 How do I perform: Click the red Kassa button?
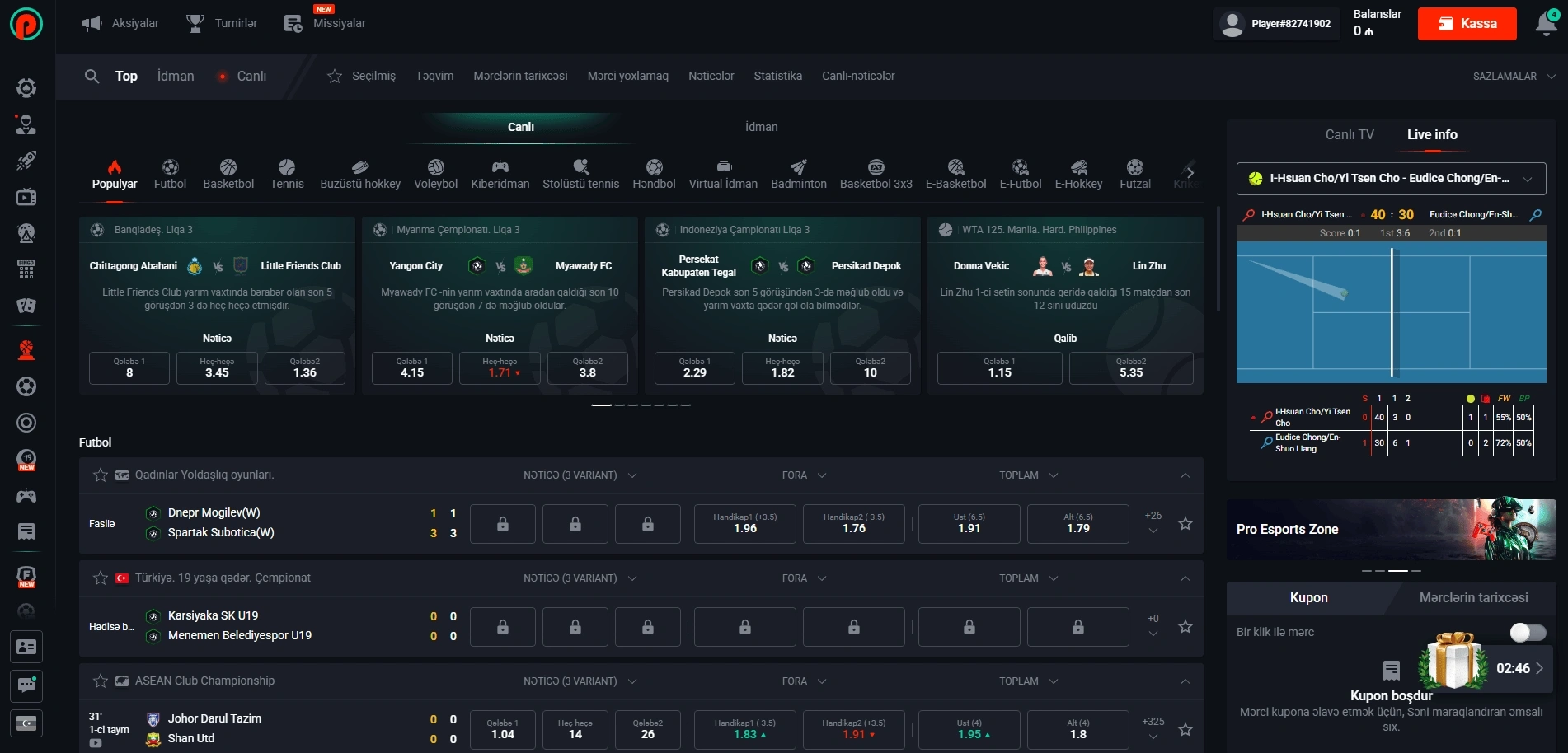click(x=1467, y=24)
